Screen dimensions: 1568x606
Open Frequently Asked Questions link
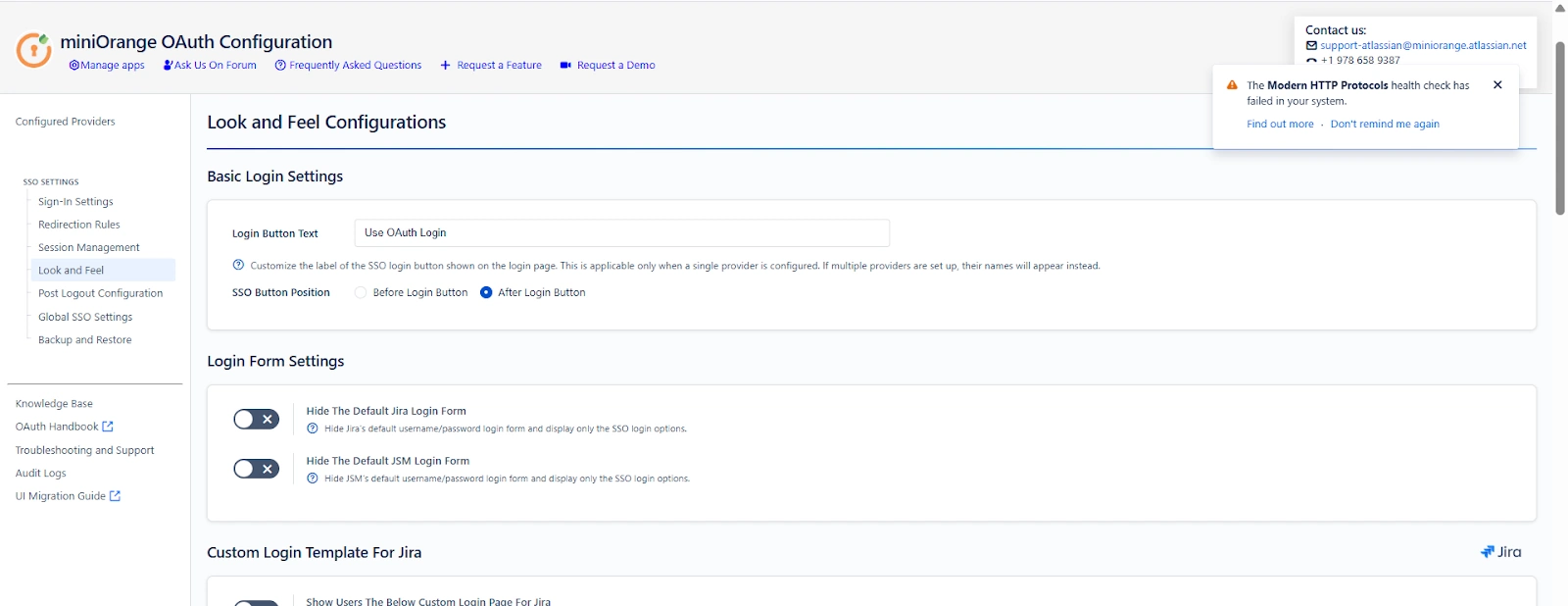(x=349, y=66)
